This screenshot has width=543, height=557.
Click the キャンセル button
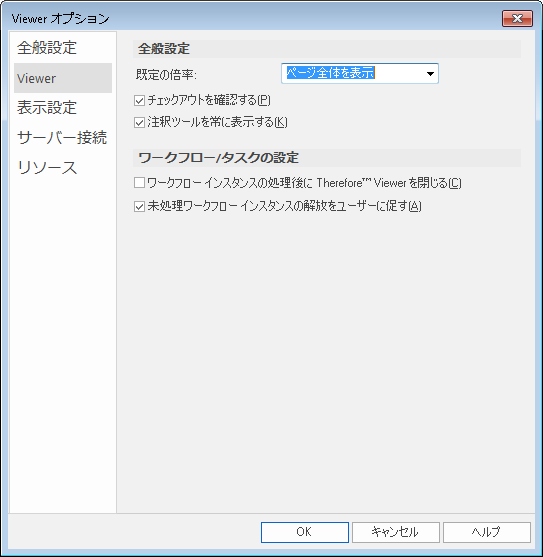(396, 532)
